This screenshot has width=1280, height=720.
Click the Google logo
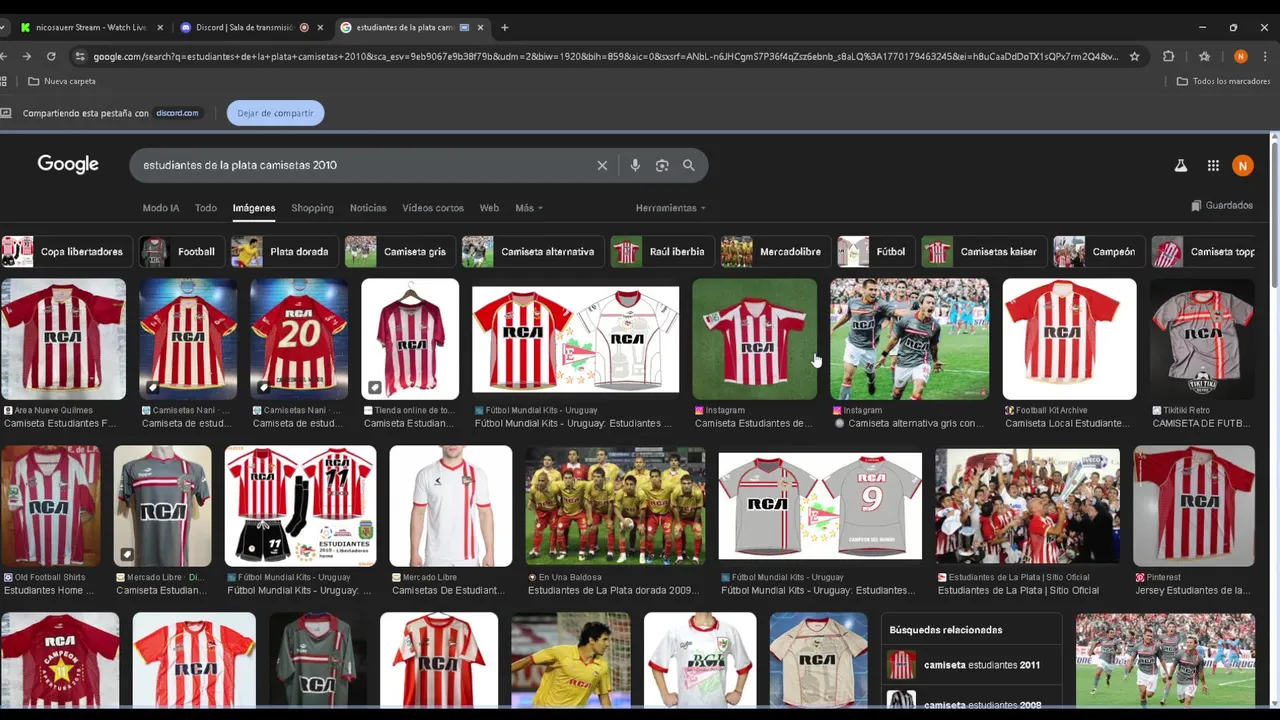(68, 164)
